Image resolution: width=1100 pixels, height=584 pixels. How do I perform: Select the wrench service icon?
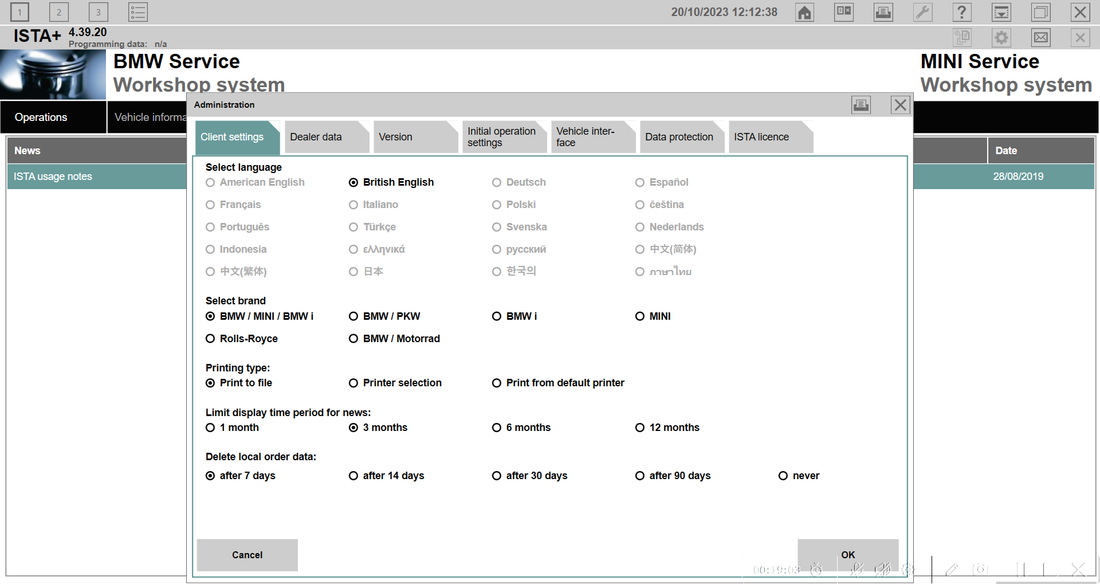tap(922, 11)
